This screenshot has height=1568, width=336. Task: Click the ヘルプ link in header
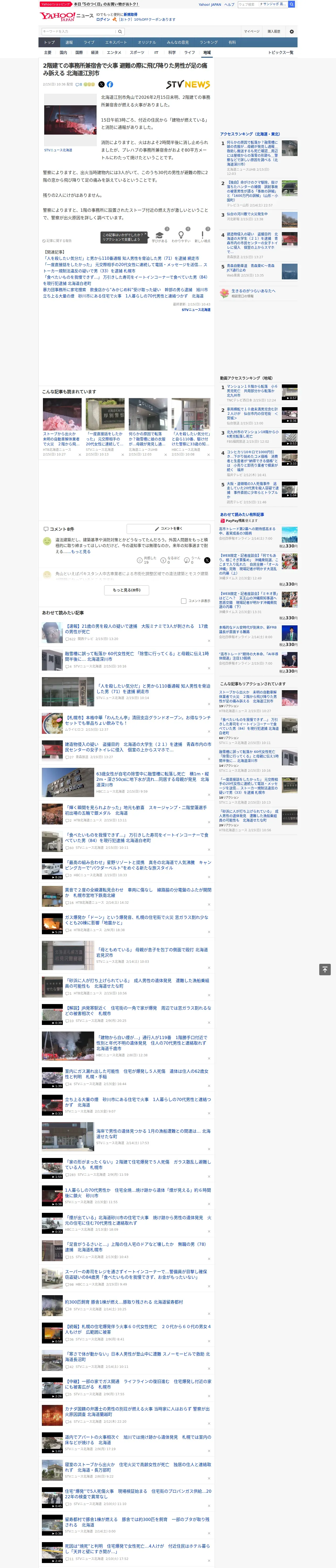[x=229, y=4]
